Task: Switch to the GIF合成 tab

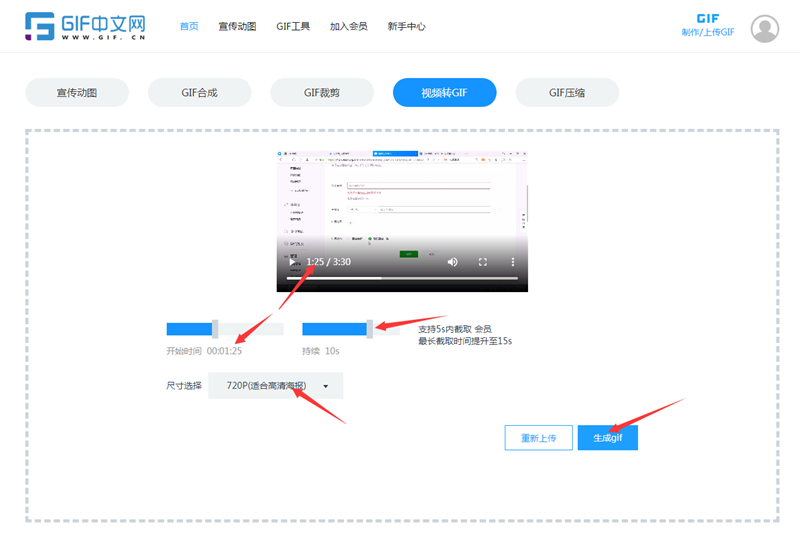Action: (199, 93)
